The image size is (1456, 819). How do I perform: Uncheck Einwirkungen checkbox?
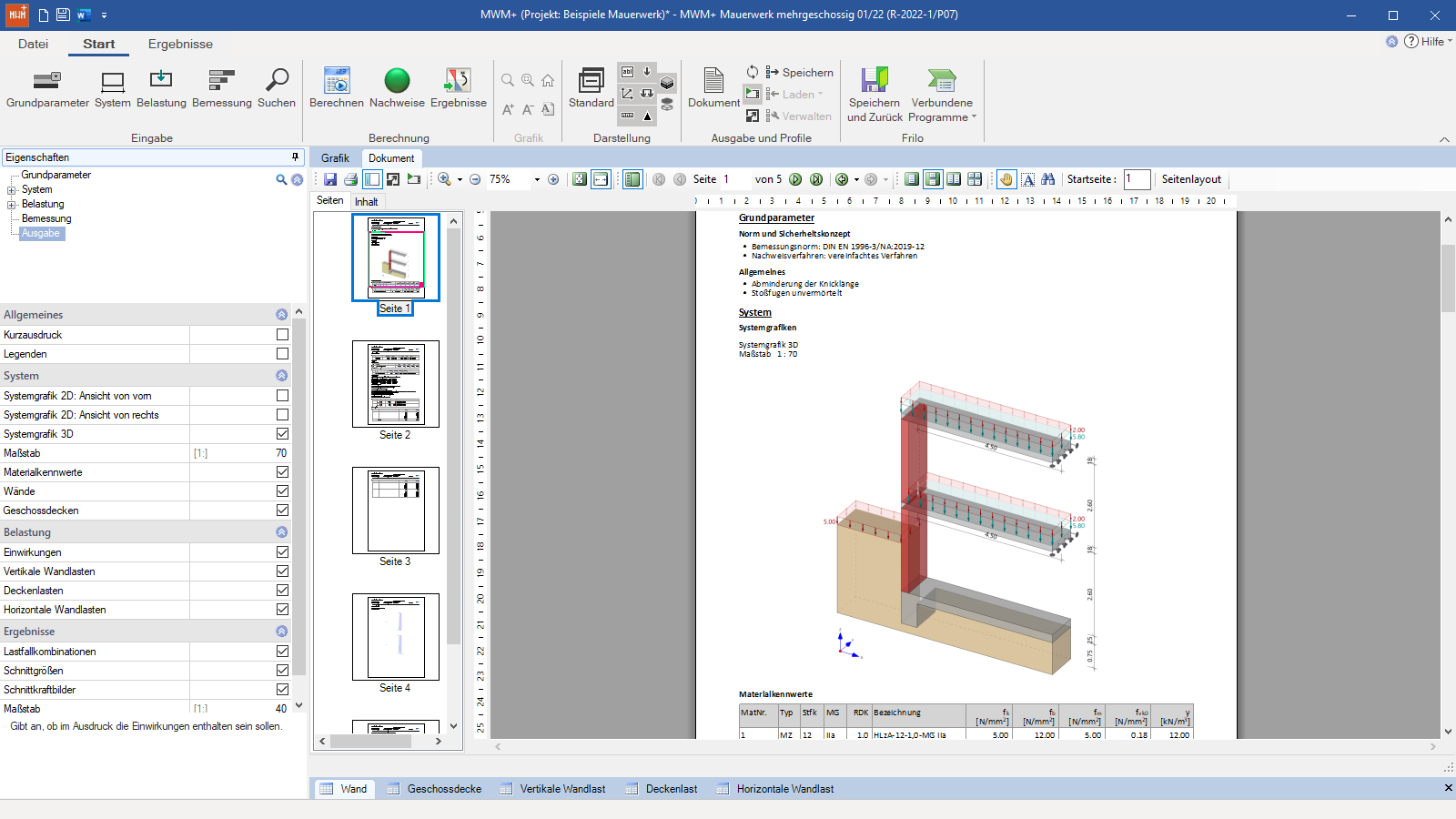pos(282,552)
